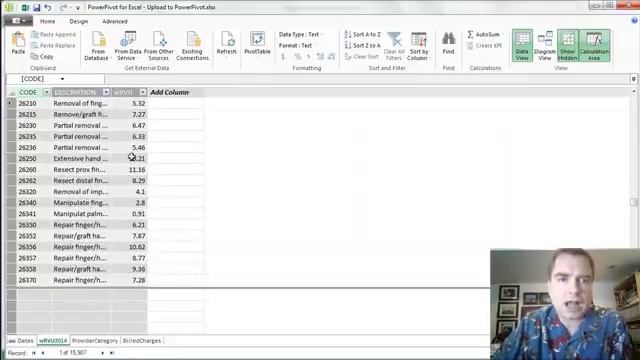
Task: Switch to Excel with the Excel icon
Action: coord(25,7)
